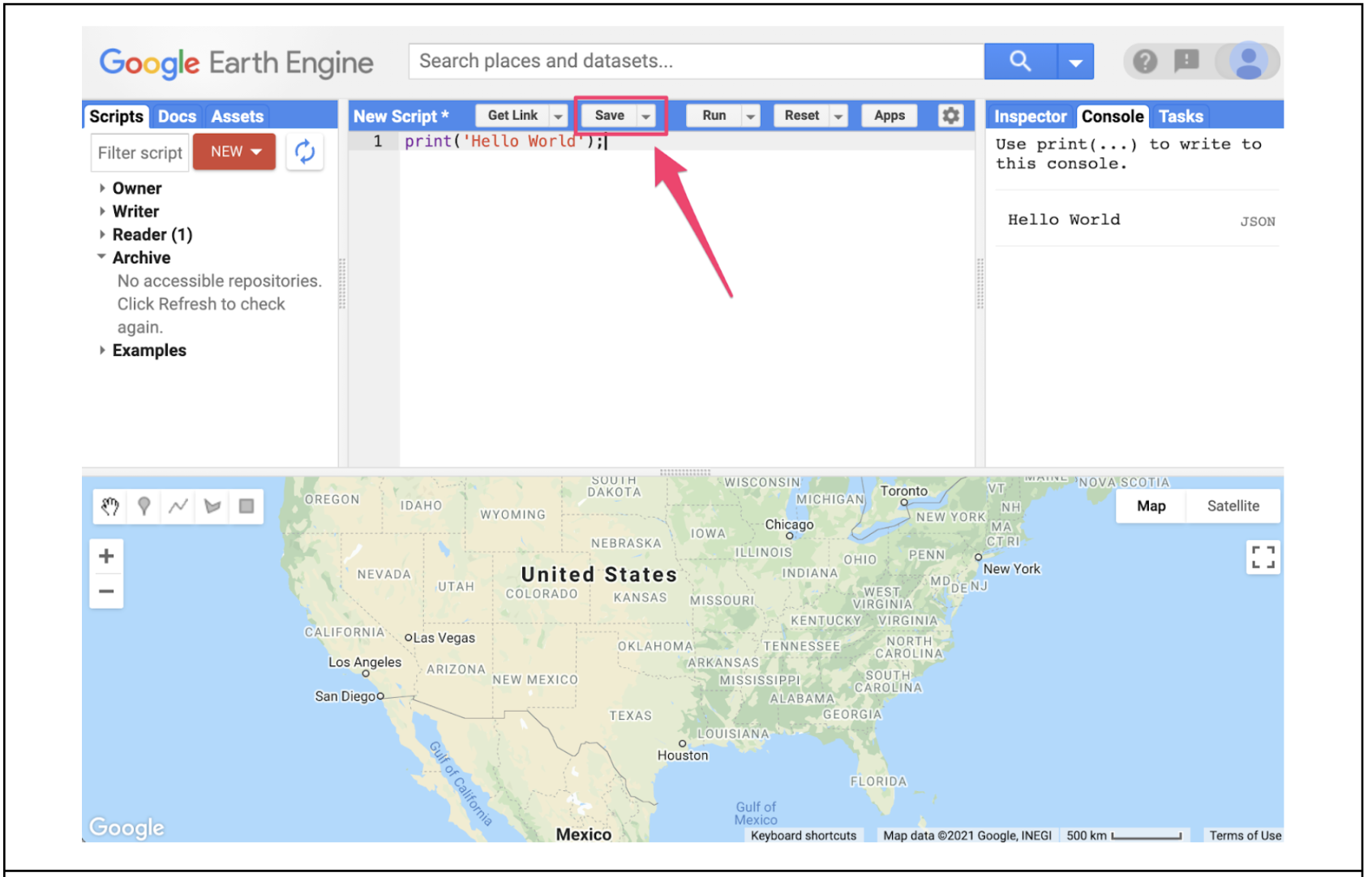This screenshot has width=1372, height=877.
Task: Click the script refresh icon
Action: [305, 152]
